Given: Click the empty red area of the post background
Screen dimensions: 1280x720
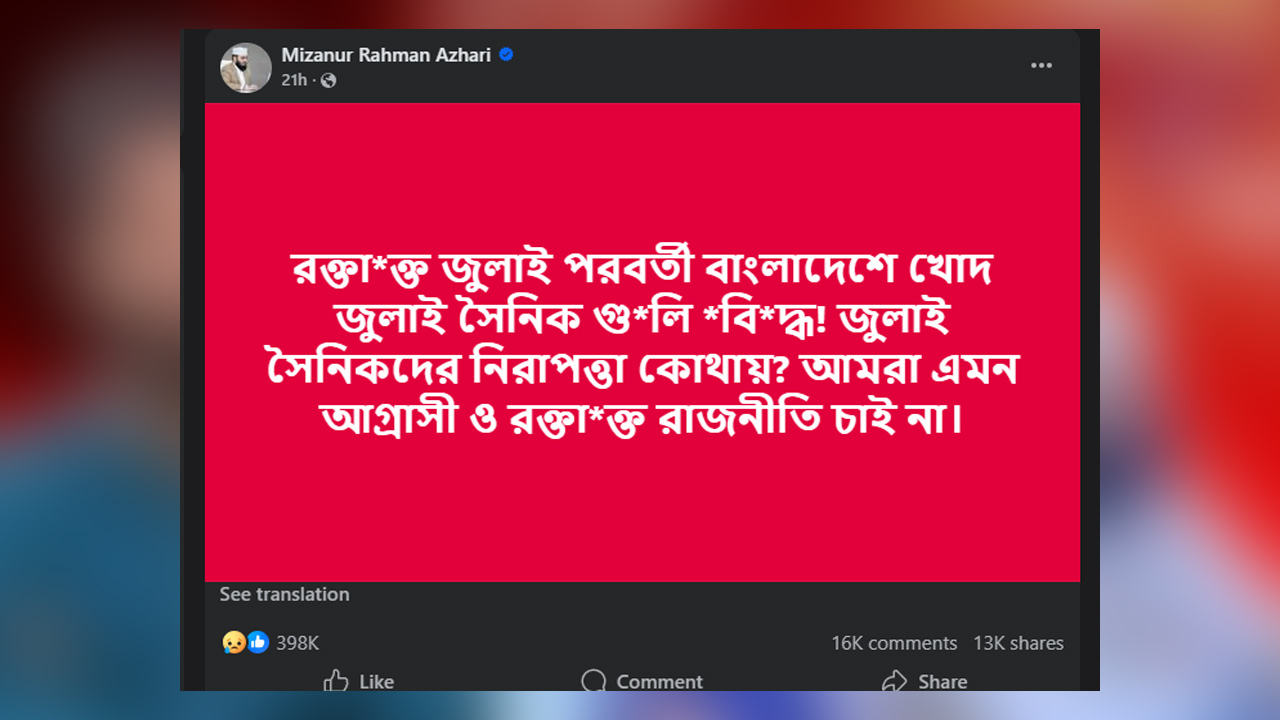Looking at the screenshot, I should pos(642,520).
